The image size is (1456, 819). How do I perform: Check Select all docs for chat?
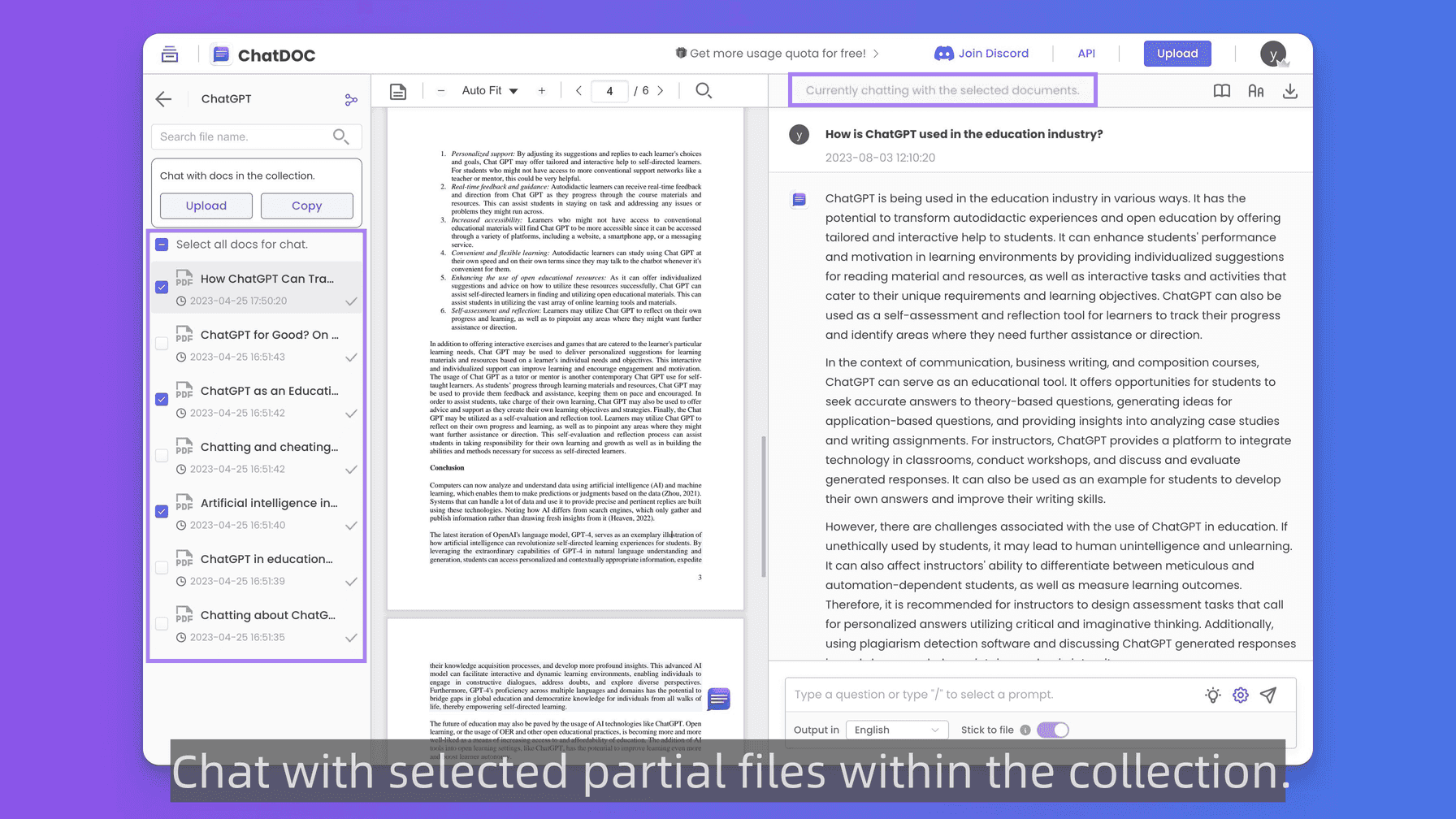point(162,244)
